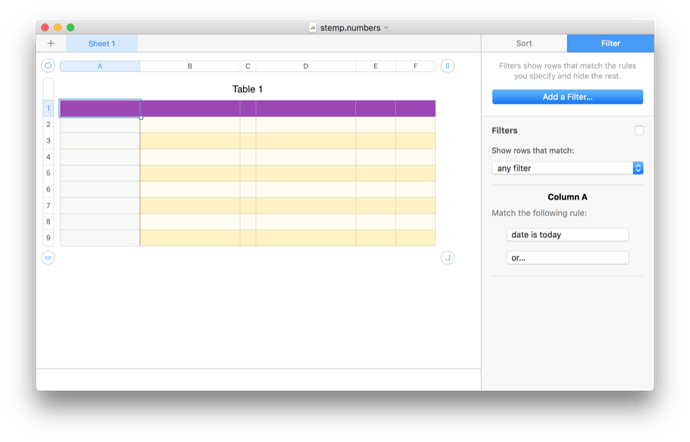Click the add row handle below row 9
Viewport: 690px width, 442px height.
(x=47, y=258)
